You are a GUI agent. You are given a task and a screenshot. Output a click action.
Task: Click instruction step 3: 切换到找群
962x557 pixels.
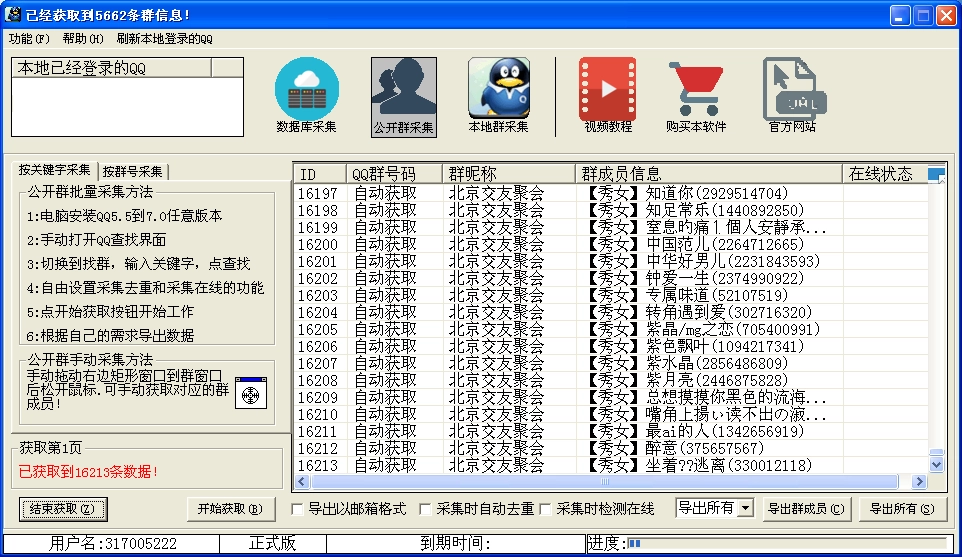coord(139,264)
